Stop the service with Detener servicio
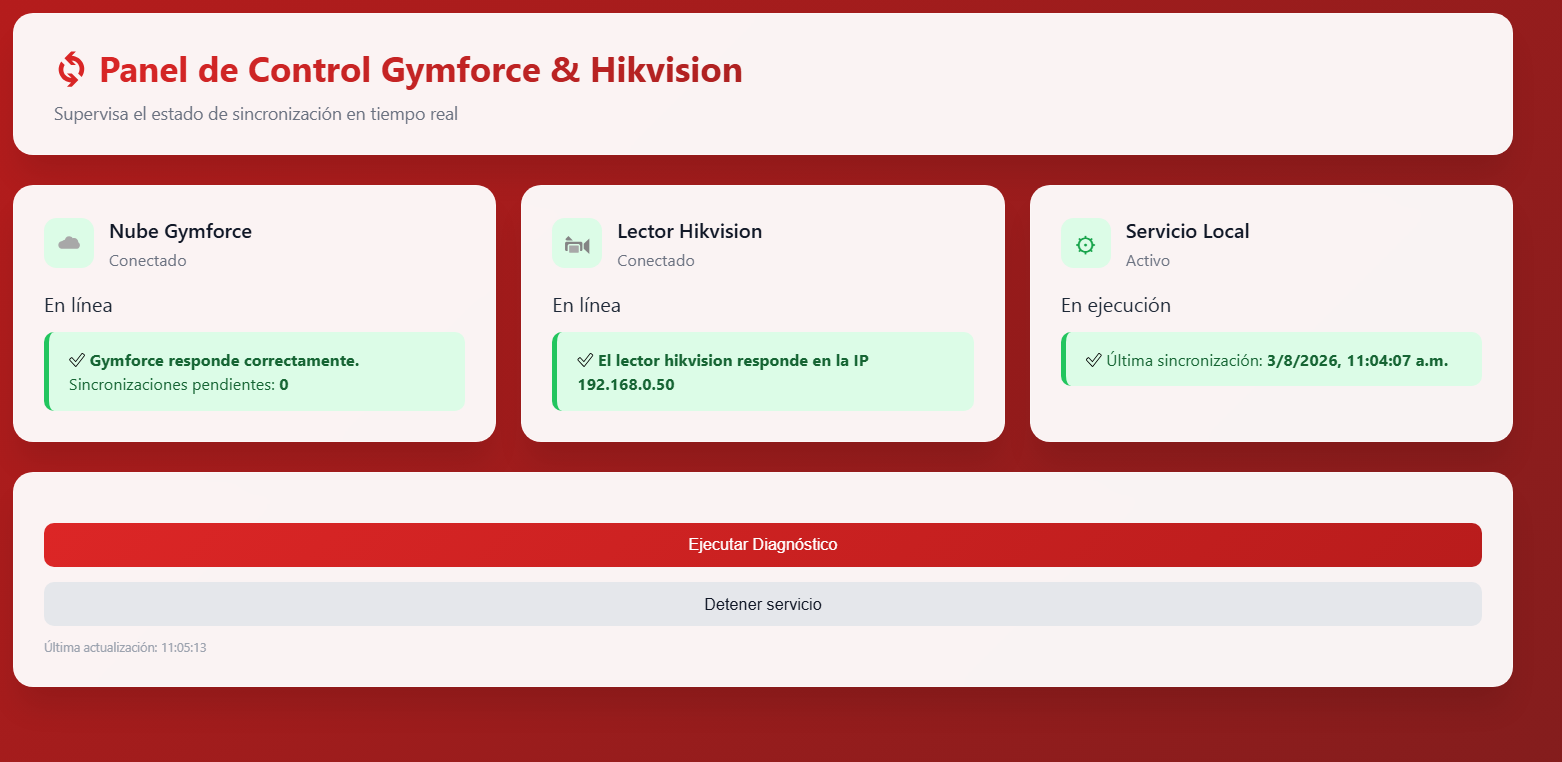 point(763,604)
